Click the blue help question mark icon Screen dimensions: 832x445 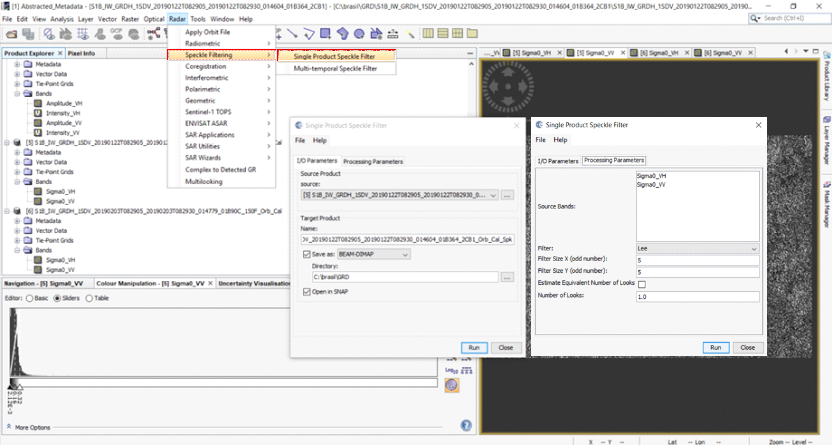465,424
